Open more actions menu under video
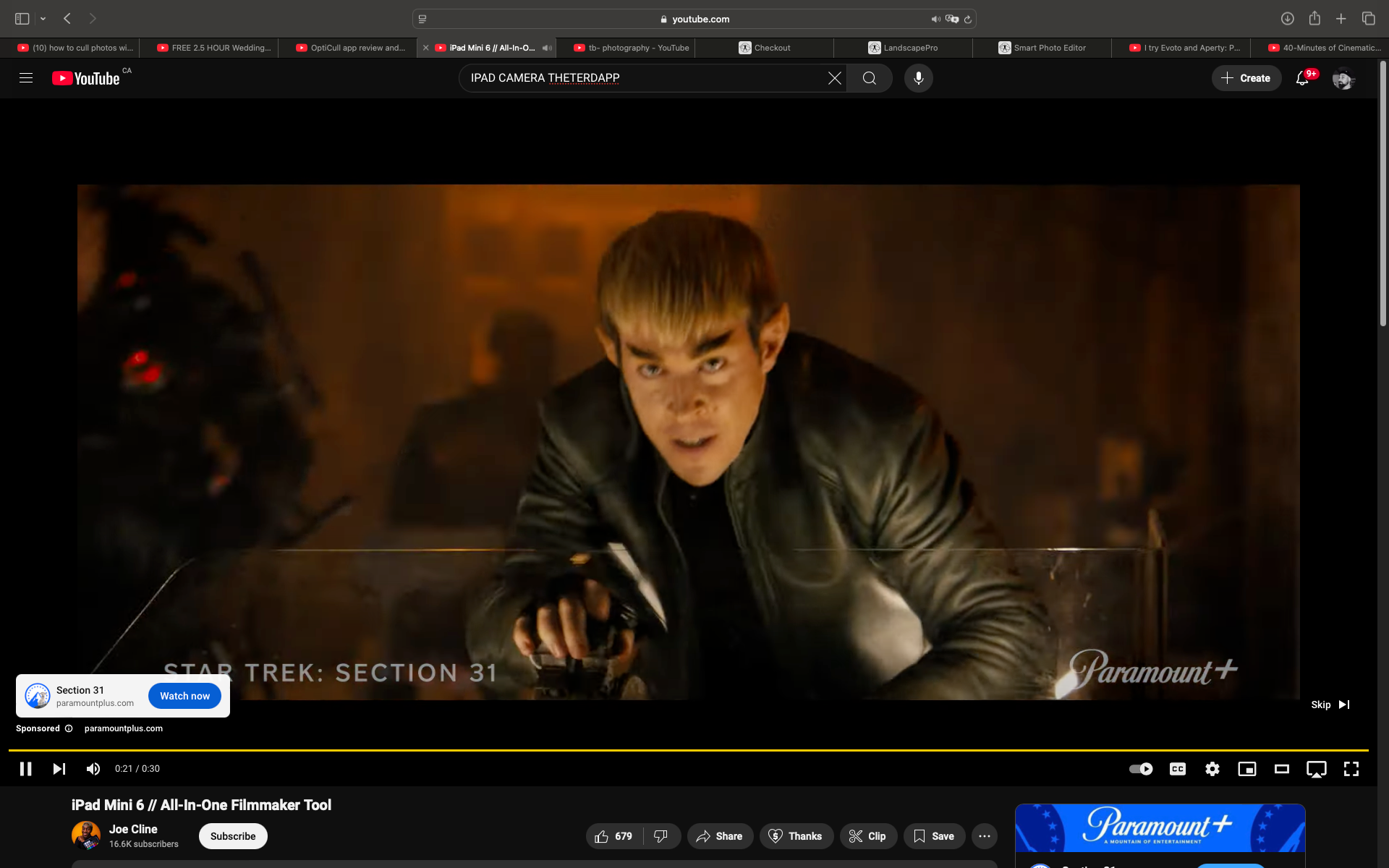 pos(984,836)
